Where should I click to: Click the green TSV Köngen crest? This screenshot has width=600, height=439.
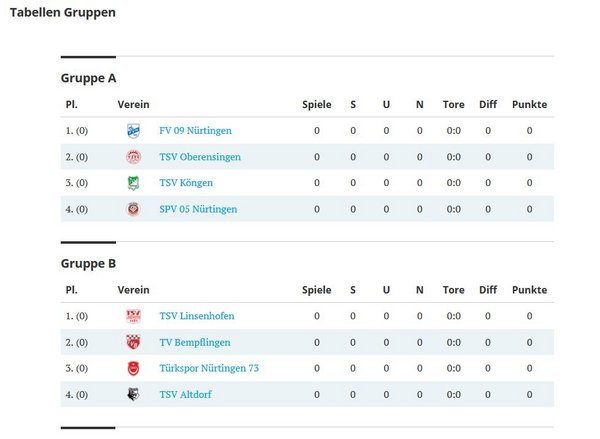point(133,183)
